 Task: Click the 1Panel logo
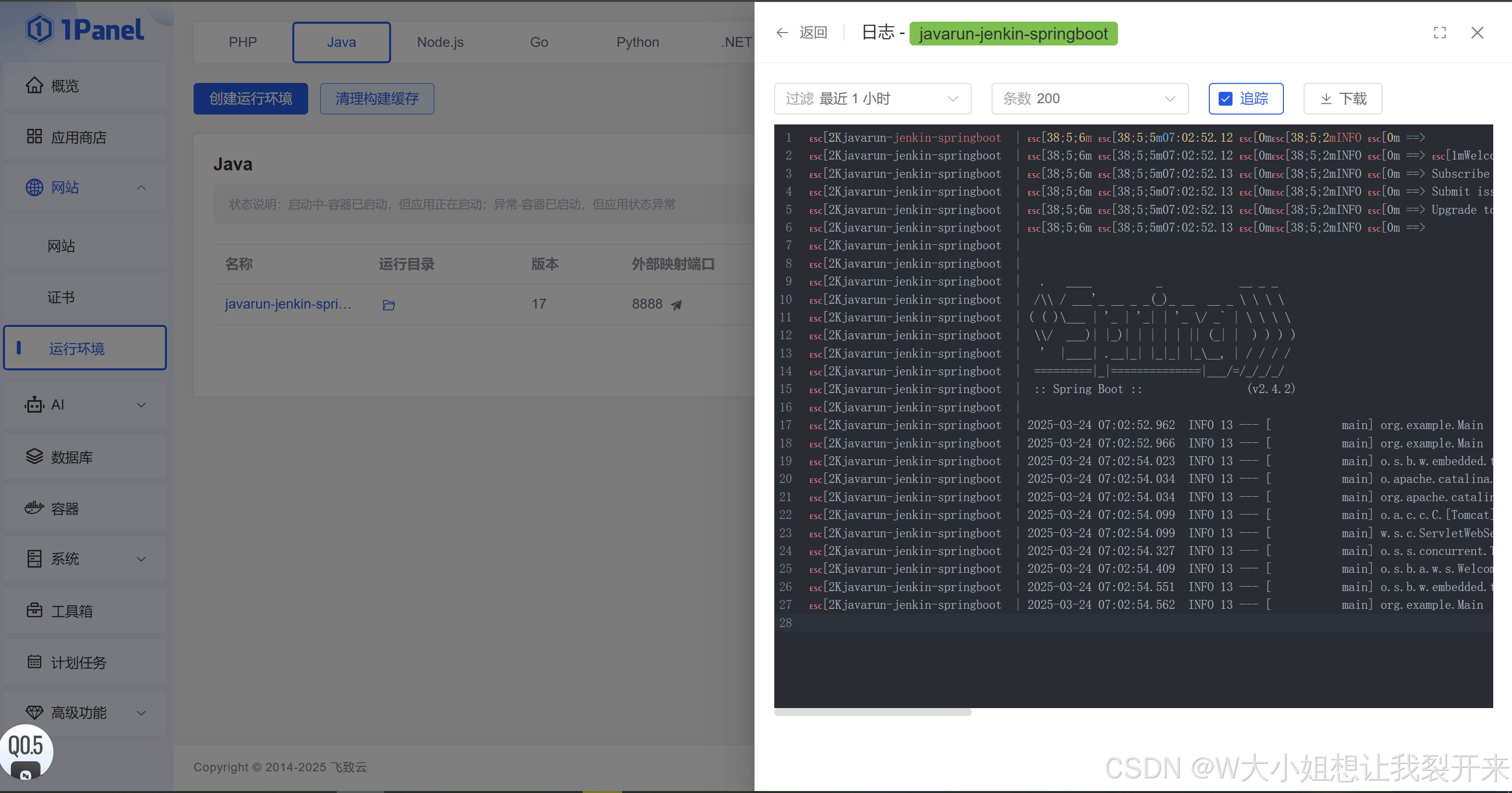tap(84, 29)
